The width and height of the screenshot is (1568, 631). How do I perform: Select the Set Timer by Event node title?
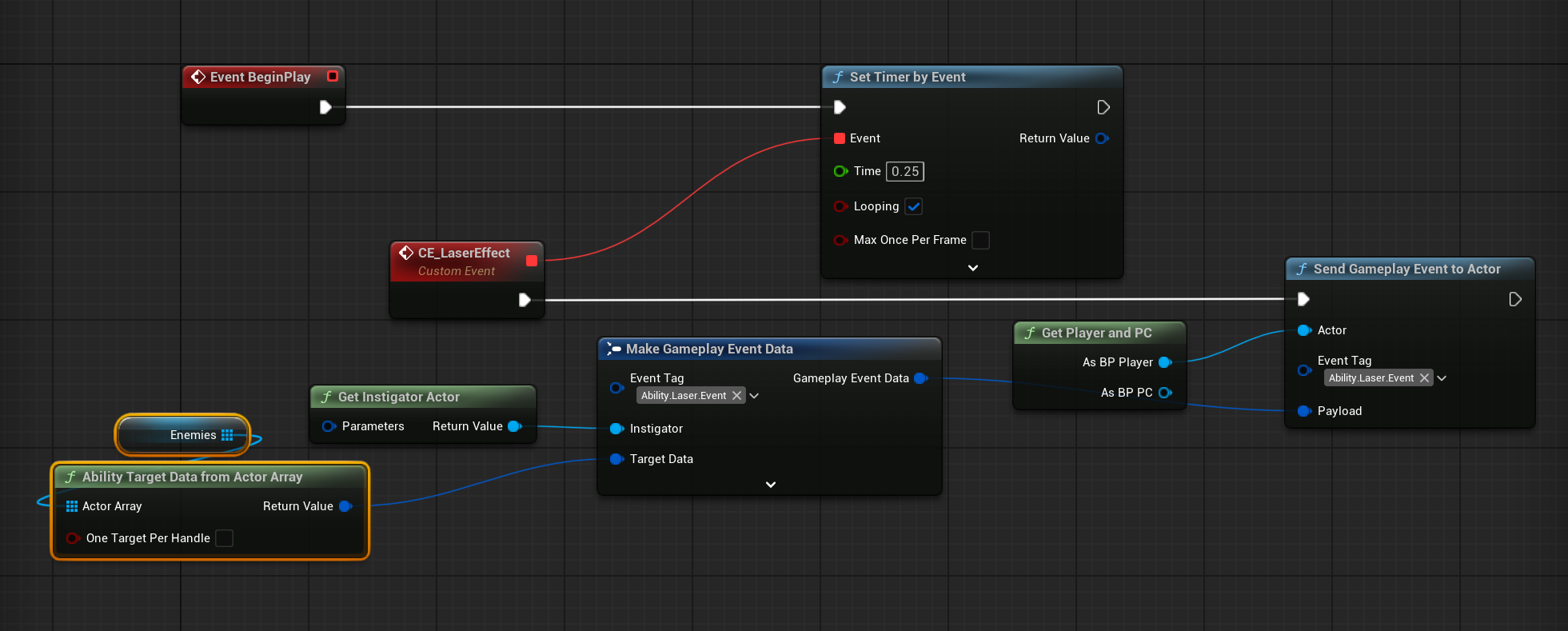(908, 77)
